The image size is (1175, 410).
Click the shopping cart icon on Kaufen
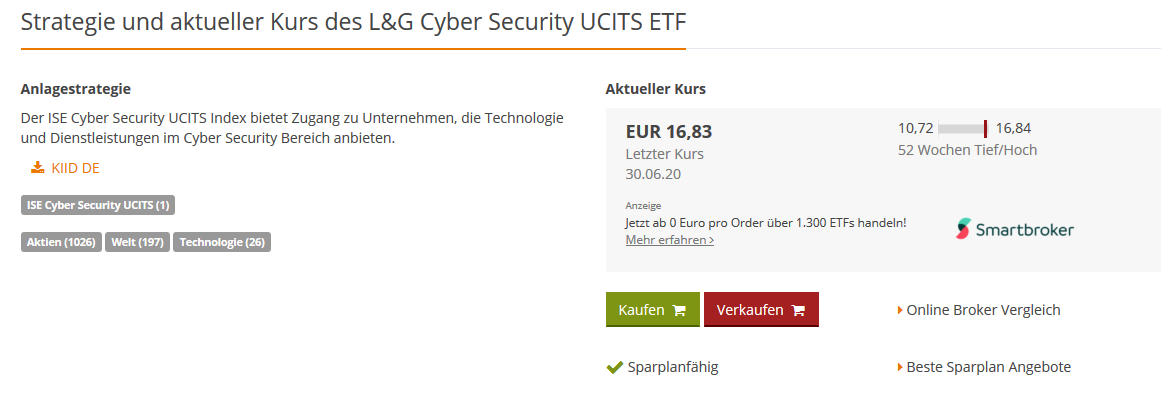pos(679,310)
